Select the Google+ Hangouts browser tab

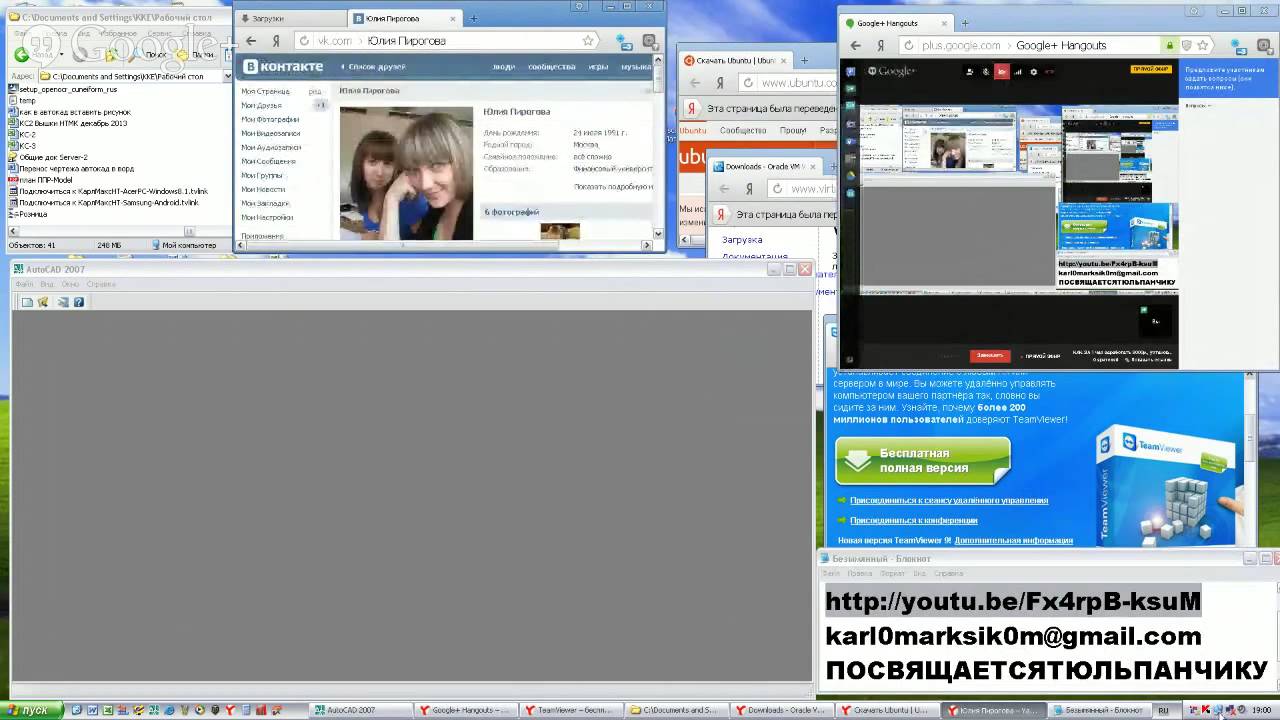(x=895, y=23)
